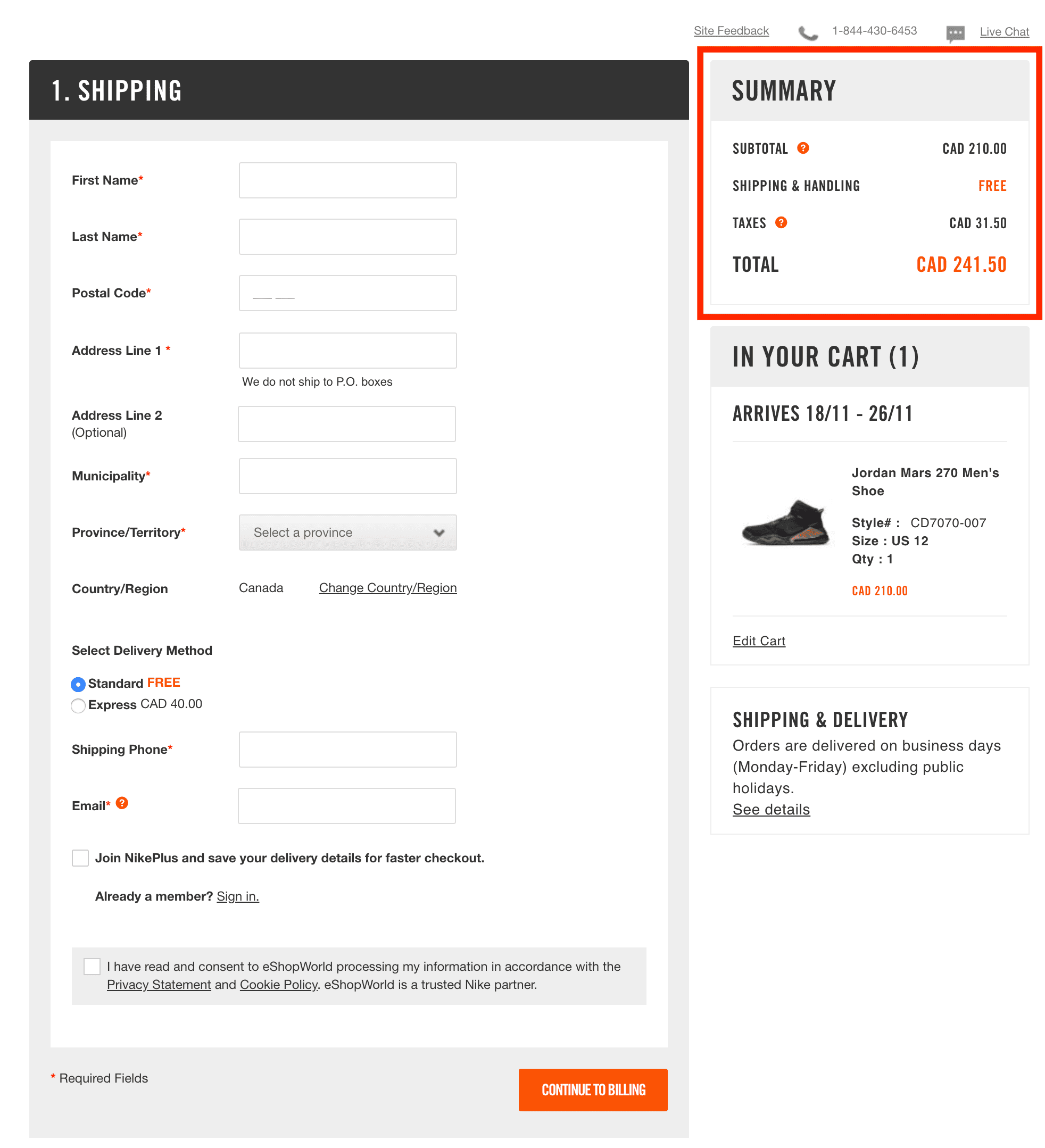Viewport: 1045px width, 1148px height.
Task: Toggle the eShopWorld privacy consent checkbox
Action: 91,966
